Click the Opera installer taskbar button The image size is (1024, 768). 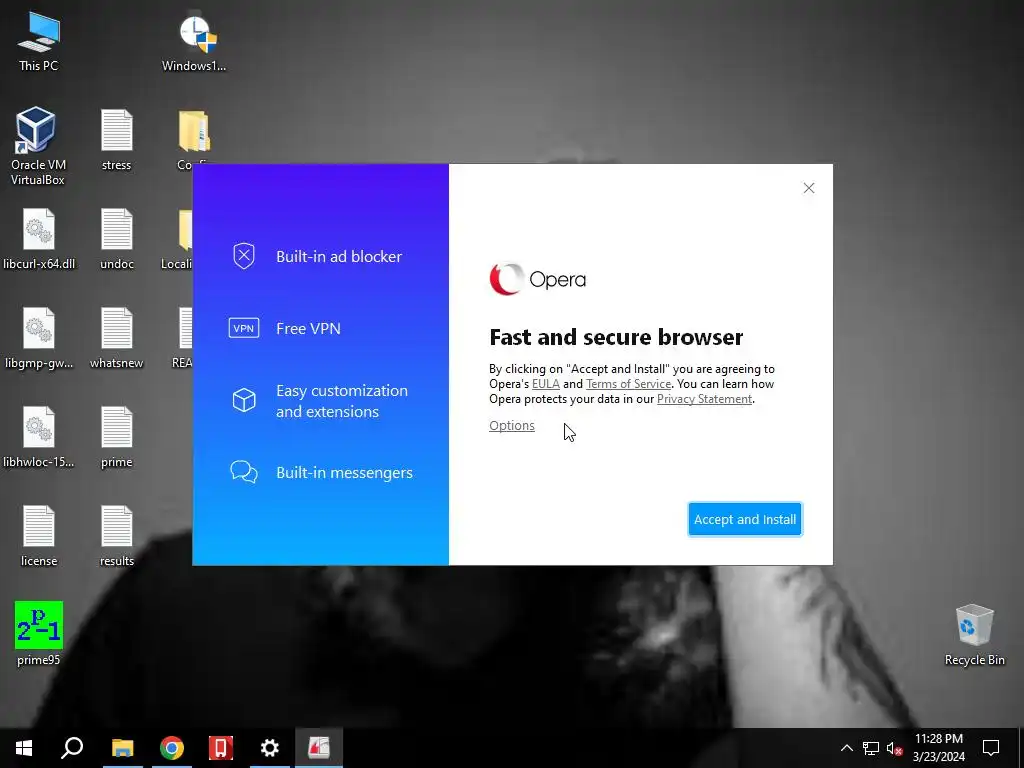[319, 748]
